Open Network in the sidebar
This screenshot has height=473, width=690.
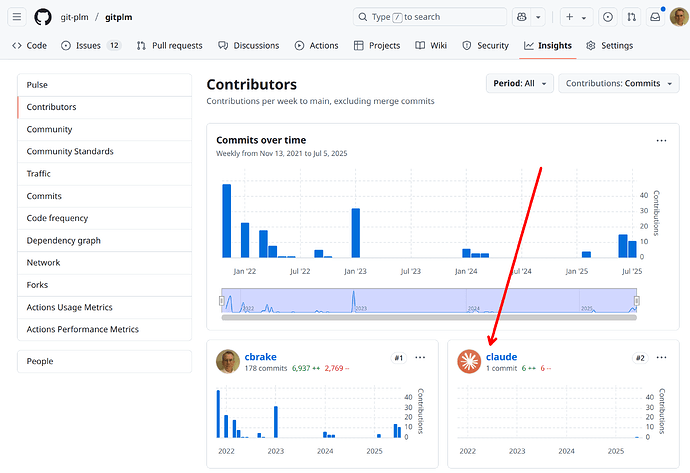[x=104, y=263]
